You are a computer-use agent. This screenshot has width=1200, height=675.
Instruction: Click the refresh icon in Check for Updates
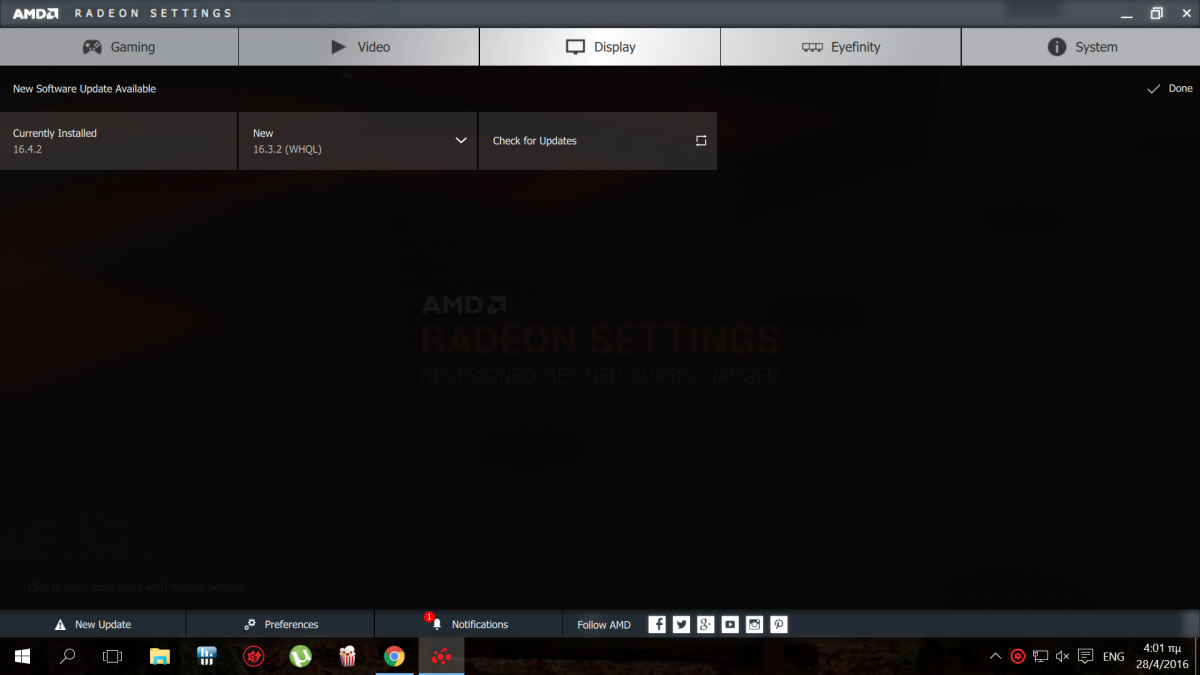coord(701,141)
